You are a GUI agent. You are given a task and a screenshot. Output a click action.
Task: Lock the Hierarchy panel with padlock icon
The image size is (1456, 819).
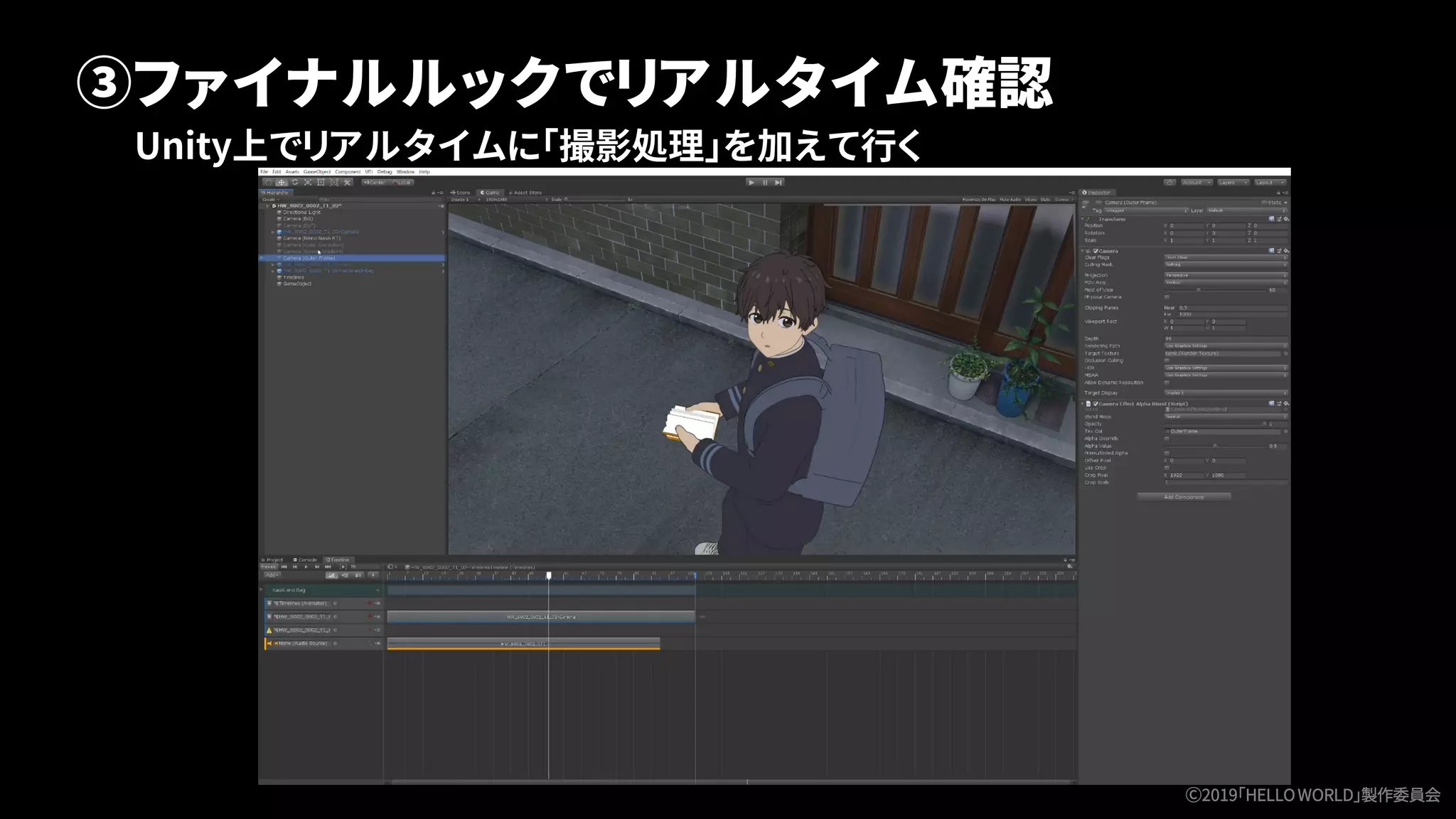click(x=434, y=193)
